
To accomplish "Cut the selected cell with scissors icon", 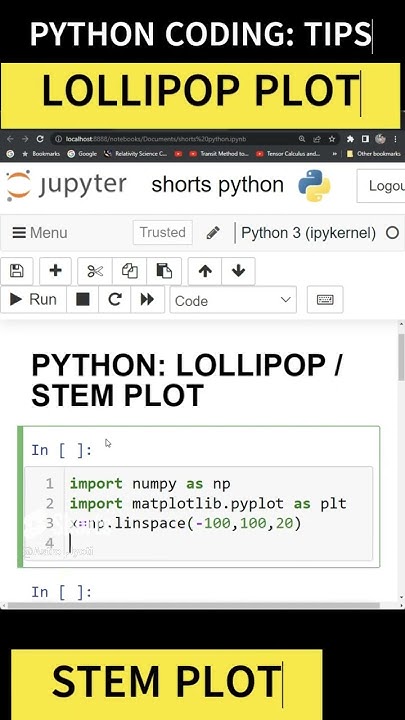I will (x=95, y=271).
